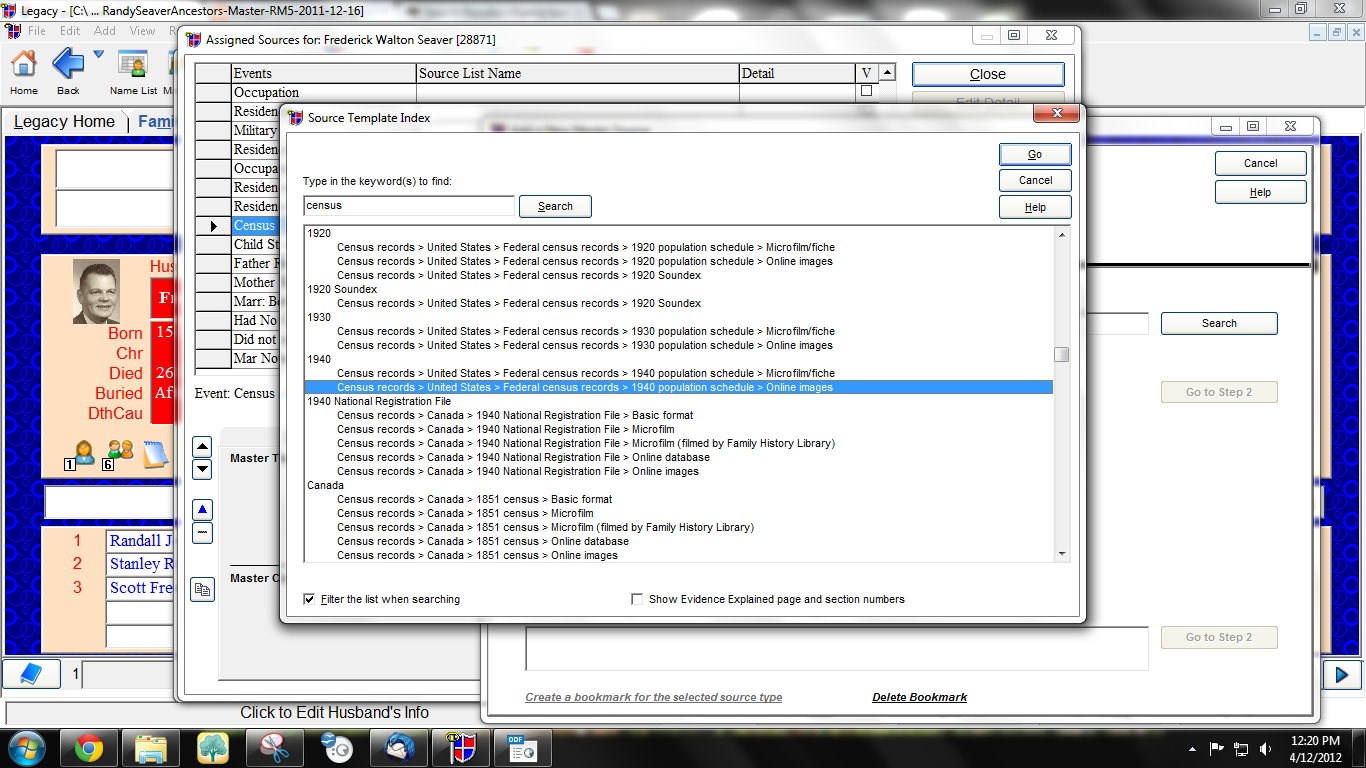Click the network icon in system tray

point(1241,748)
